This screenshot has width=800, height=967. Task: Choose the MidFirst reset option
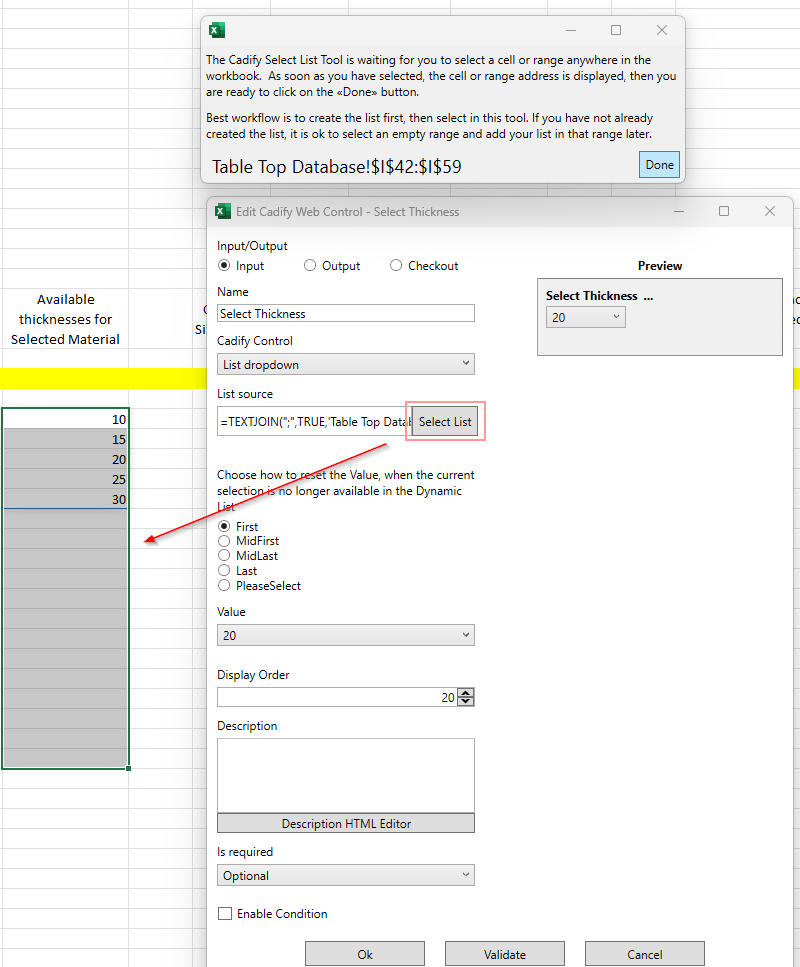click(x=225, y=541)
